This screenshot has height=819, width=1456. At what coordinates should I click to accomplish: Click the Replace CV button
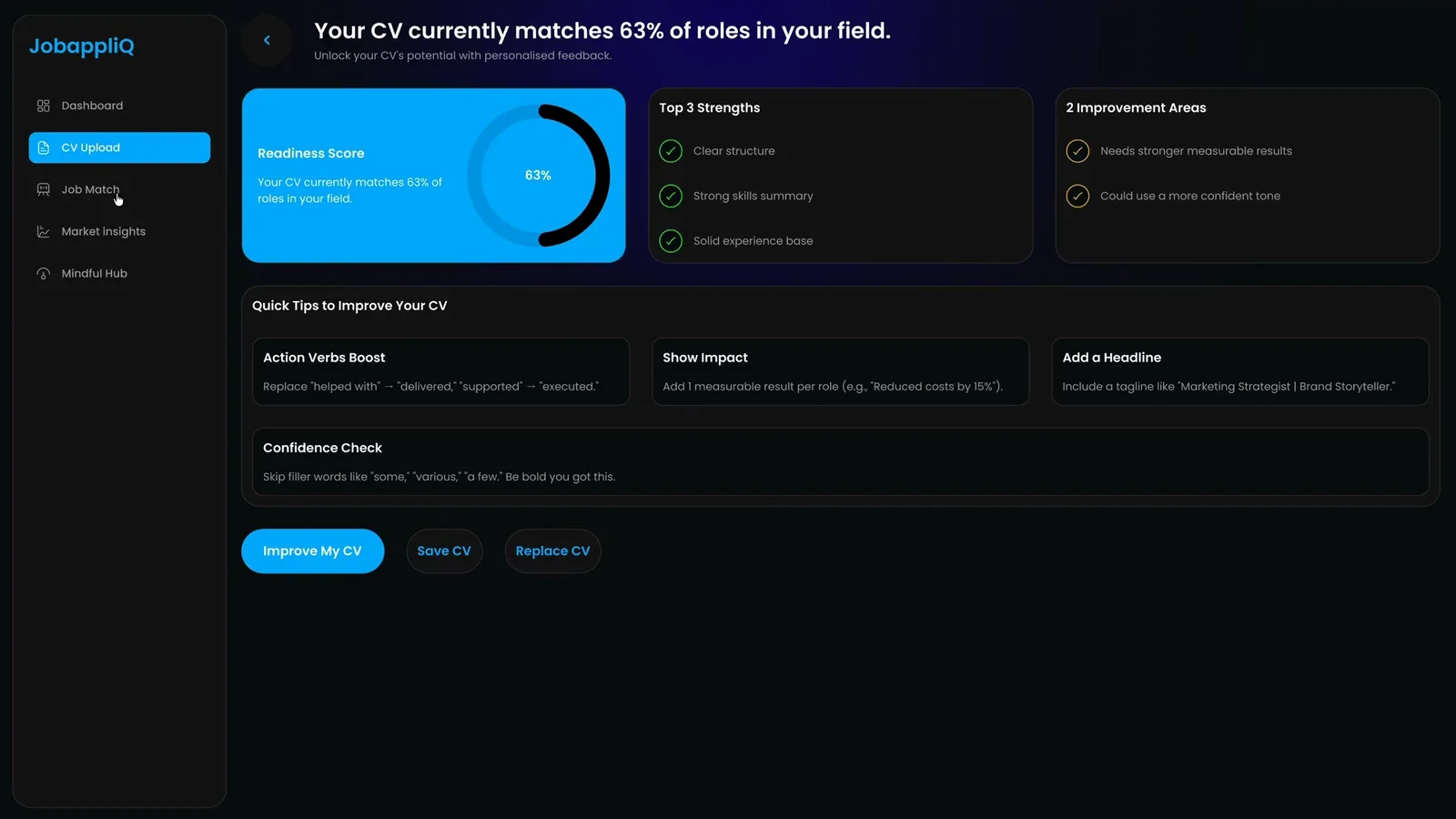pos(552,551)
